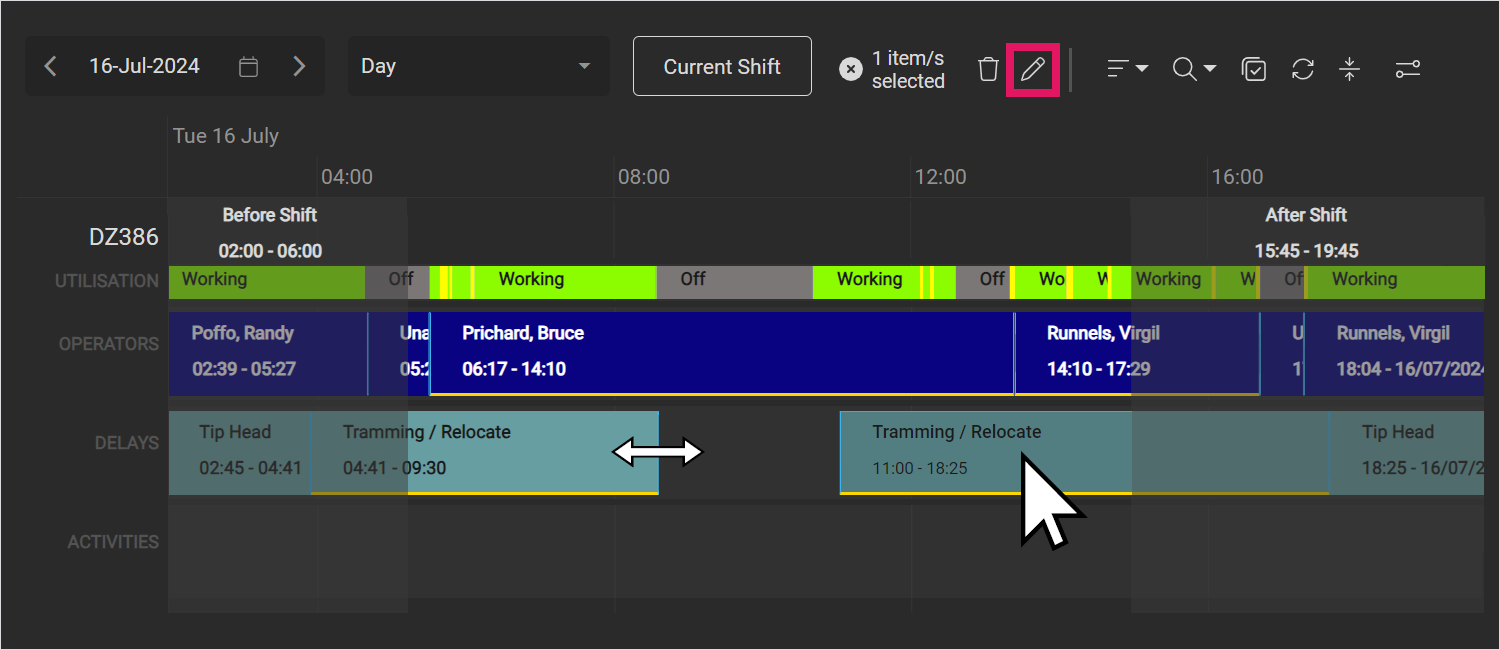Click the DZ386 equipment label
Image resolution: width=1500 pixels, height=650 pixels.
tap(124, 237)
